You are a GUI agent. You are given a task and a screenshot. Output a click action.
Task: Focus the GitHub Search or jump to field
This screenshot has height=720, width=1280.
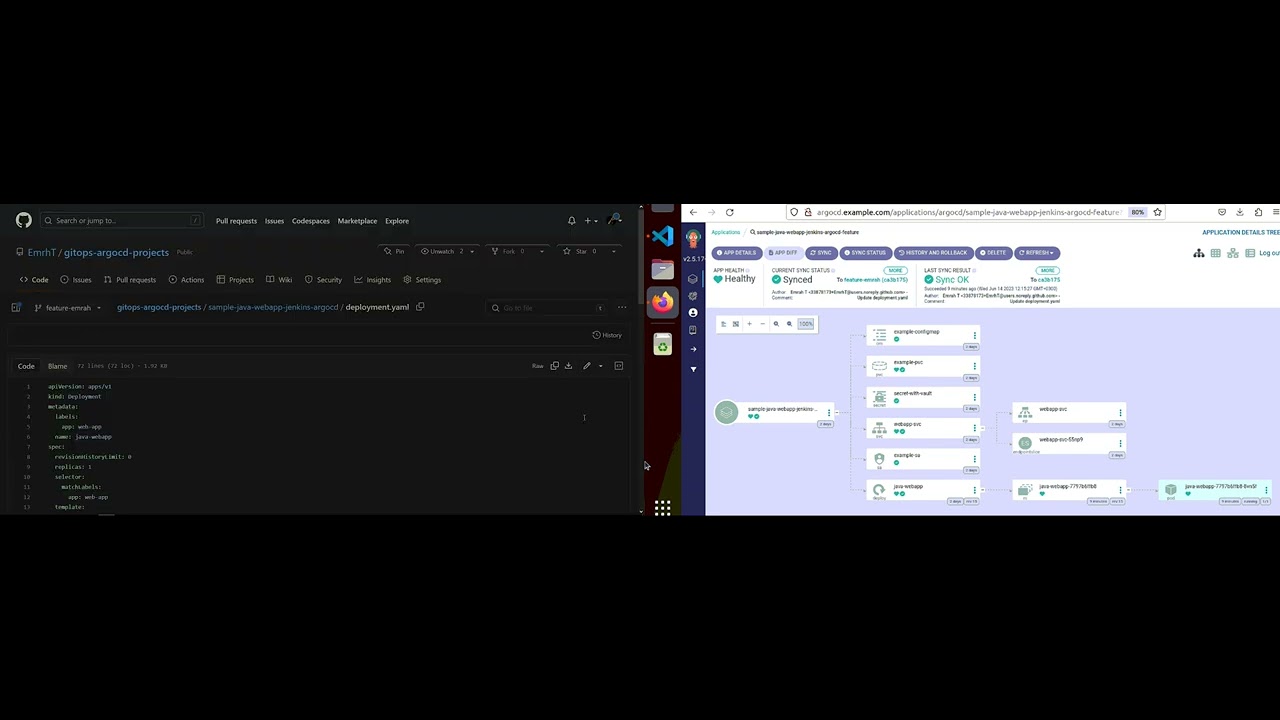[121, 221]
